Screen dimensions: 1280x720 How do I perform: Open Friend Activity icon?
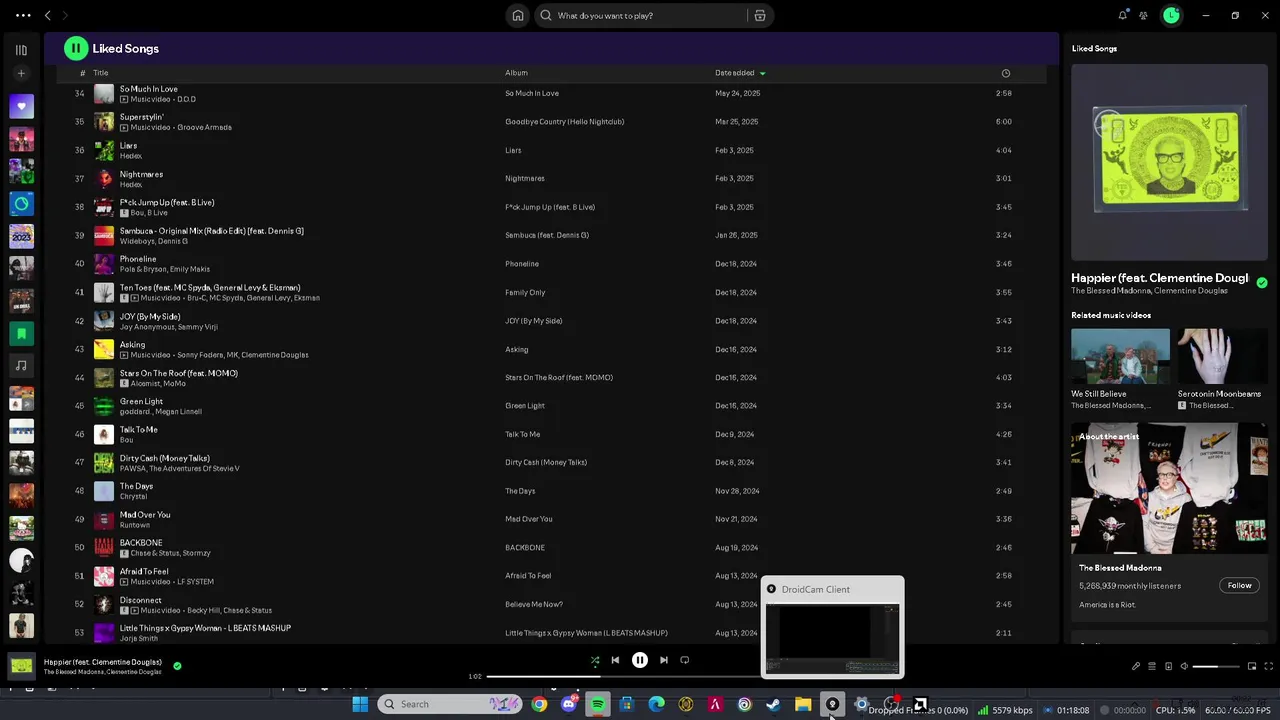[1143, 15]
